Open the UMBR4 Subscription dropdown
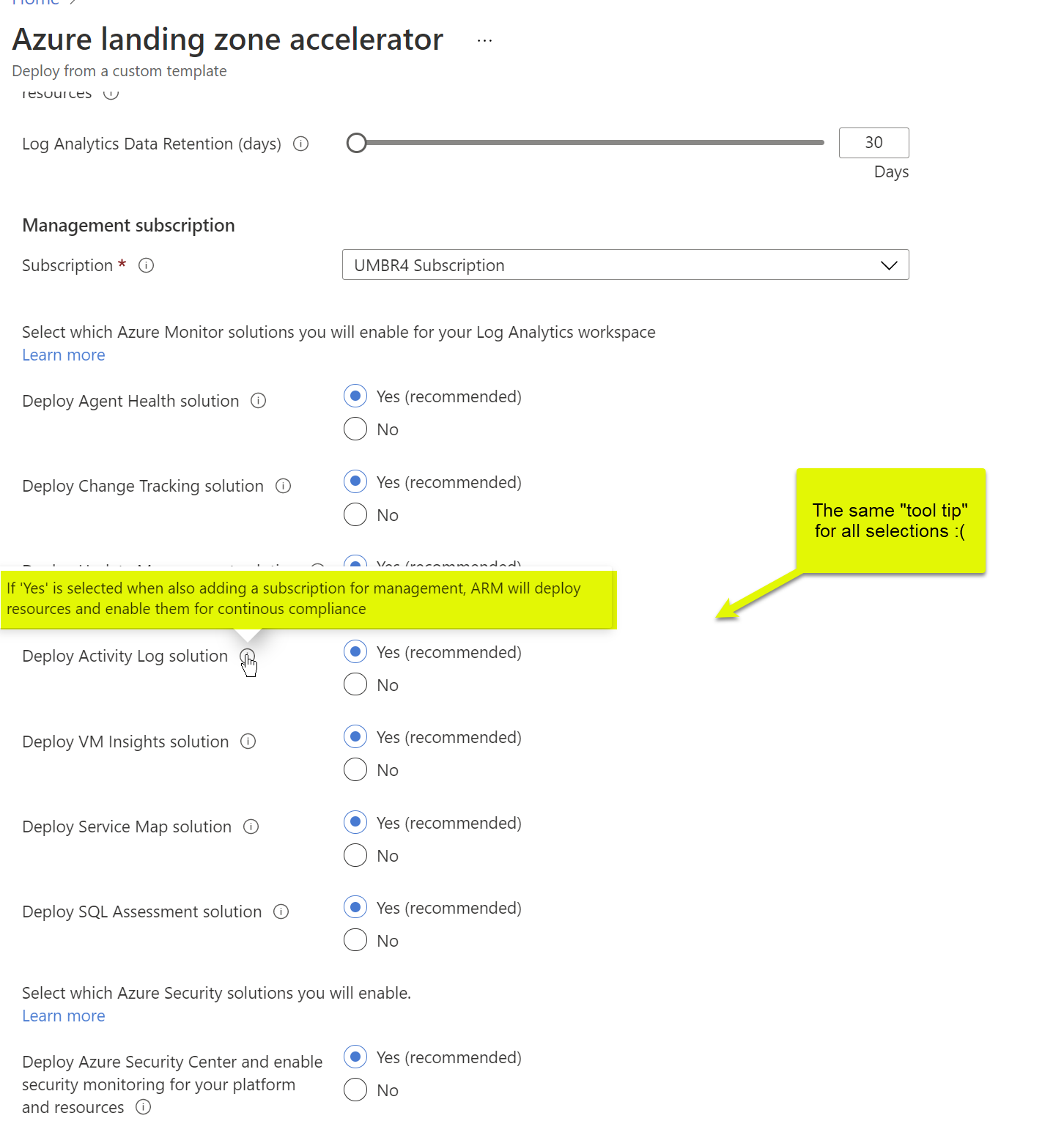Image resolution: width=1064 pixels, height=1124 pixels. click(625, 265)
